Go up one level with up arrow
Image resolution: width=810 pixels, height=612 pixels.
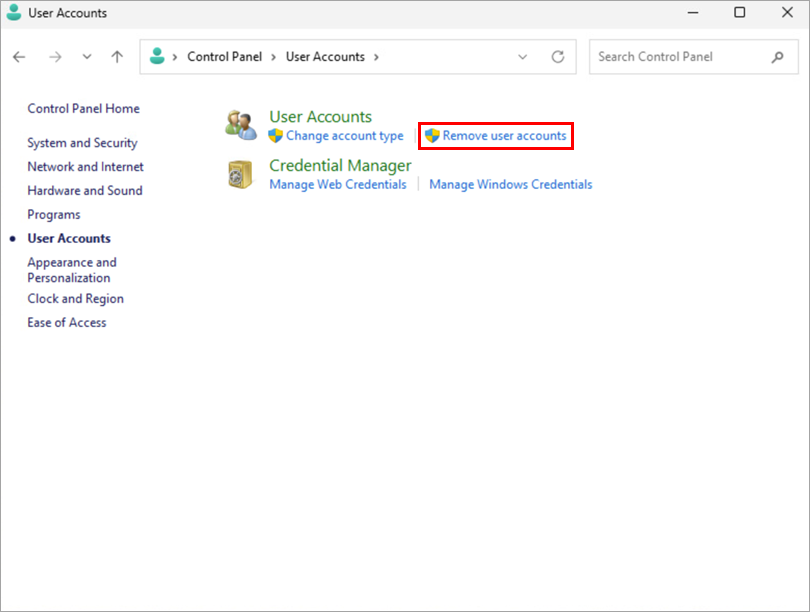(x=117, y=57)
